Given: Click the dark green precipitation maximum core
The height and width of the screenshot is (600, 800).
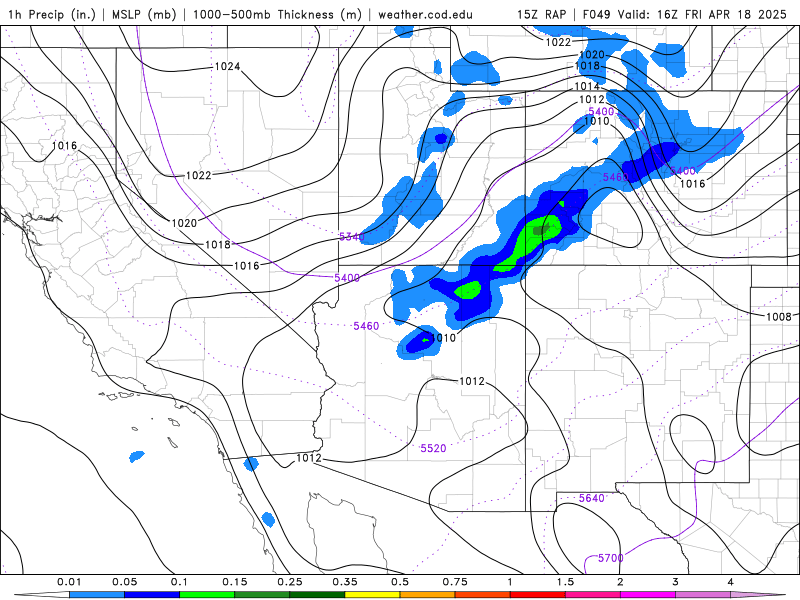Looking at the screenshot, I should (541, 230).
